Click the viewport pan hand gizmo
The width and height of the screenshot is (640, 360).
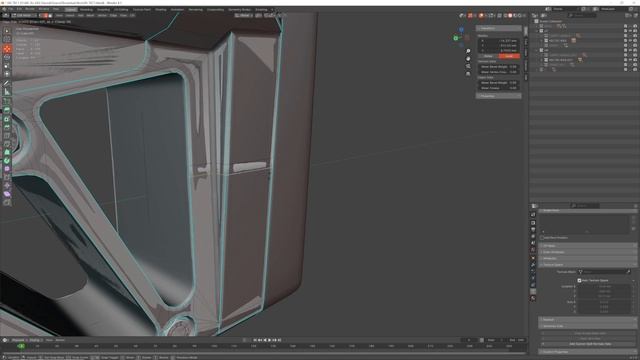[x=468, y=58]
